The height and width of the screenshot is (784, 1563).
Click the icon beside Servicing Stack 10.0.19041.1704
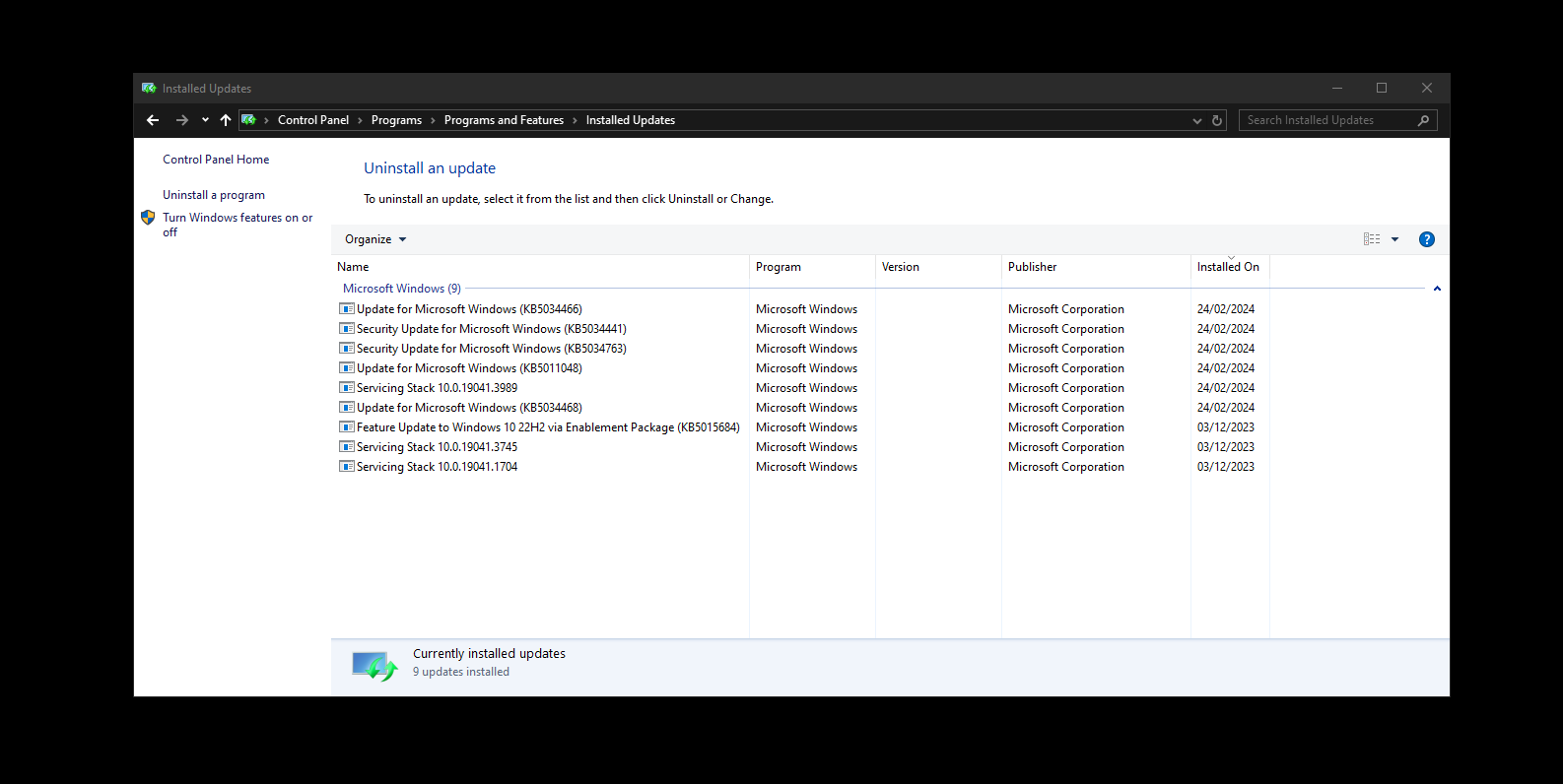click(x=347, y=467)
